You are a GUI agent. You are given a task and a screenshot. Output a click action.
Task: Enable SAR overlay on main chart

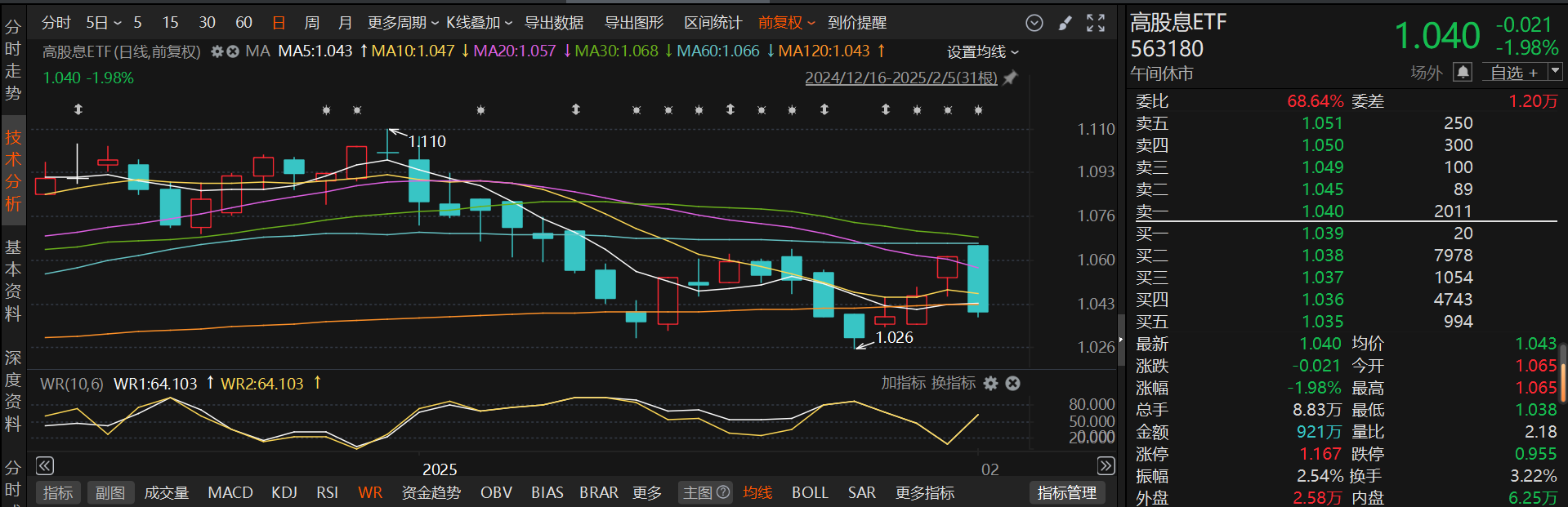point(862,492)
